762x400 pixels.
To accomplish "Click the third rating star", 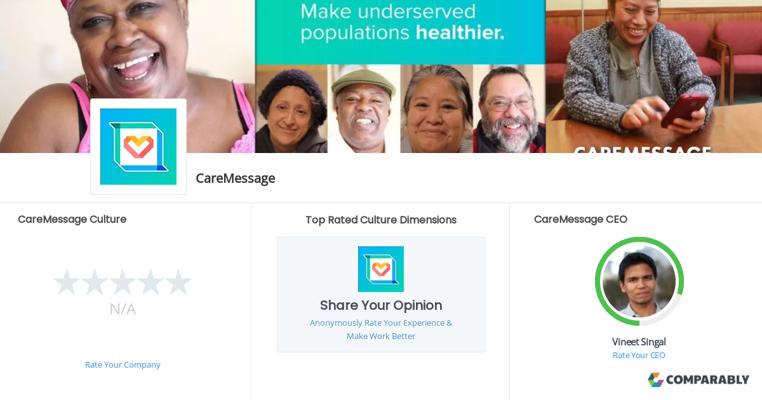I will click(x=122, y=282).
